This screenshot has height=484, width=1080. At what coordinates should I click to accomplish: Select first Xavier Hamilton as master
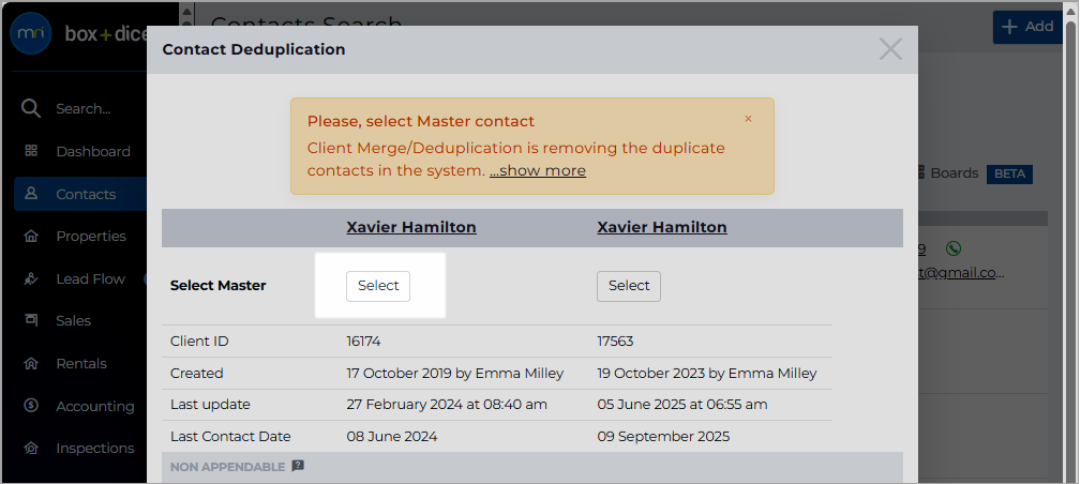click(377, 286)
